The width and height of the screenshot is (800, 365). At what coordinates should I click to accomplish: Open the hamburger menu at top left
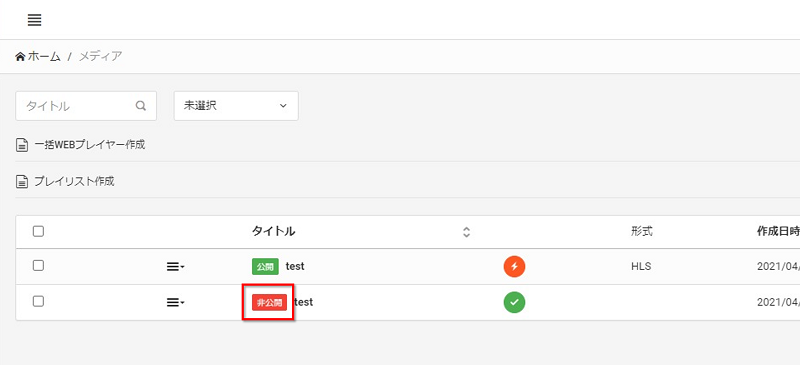tap(35, 20)
